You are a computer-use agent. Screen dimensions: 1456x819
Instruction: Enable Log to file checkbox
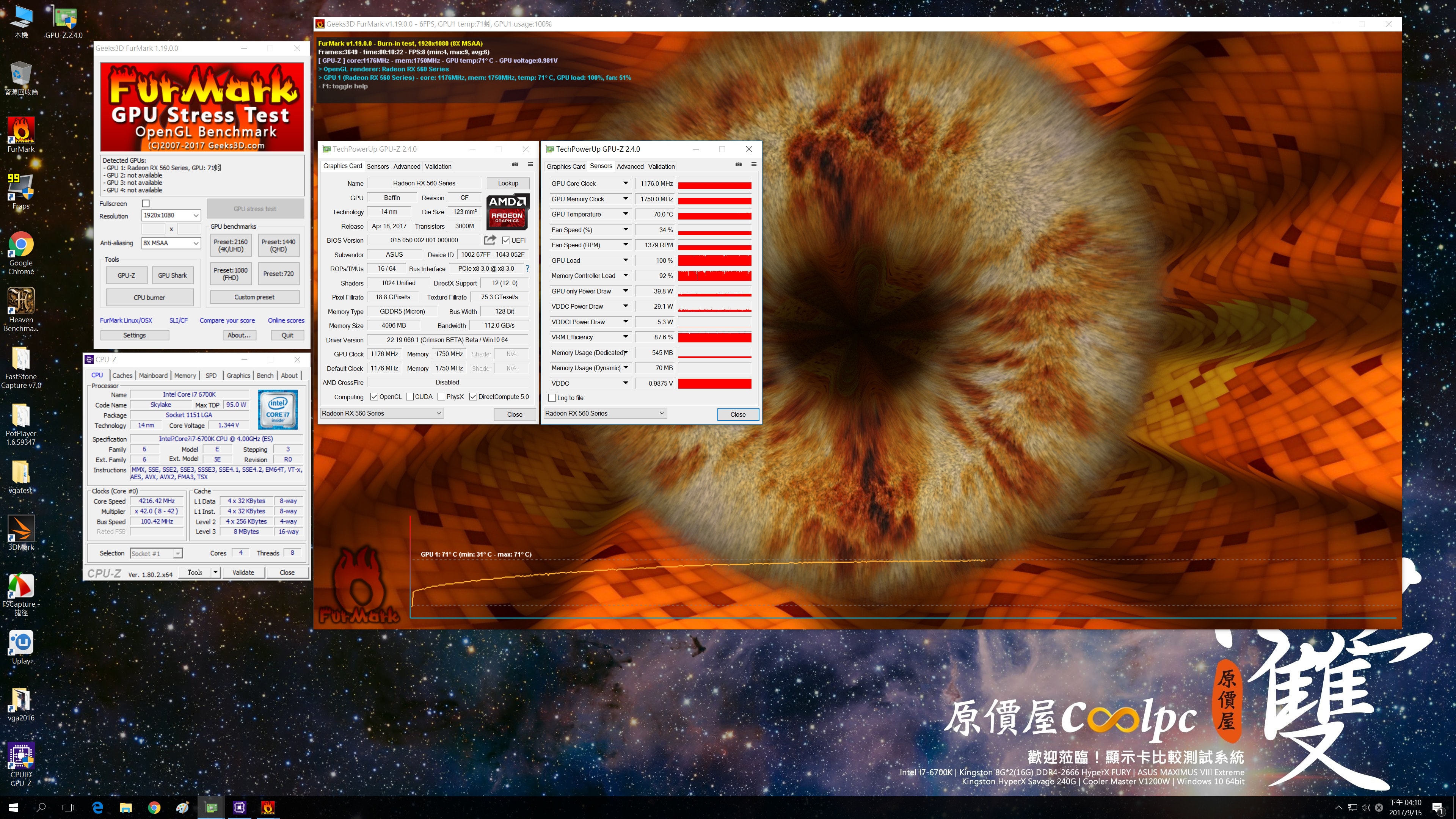552,398
